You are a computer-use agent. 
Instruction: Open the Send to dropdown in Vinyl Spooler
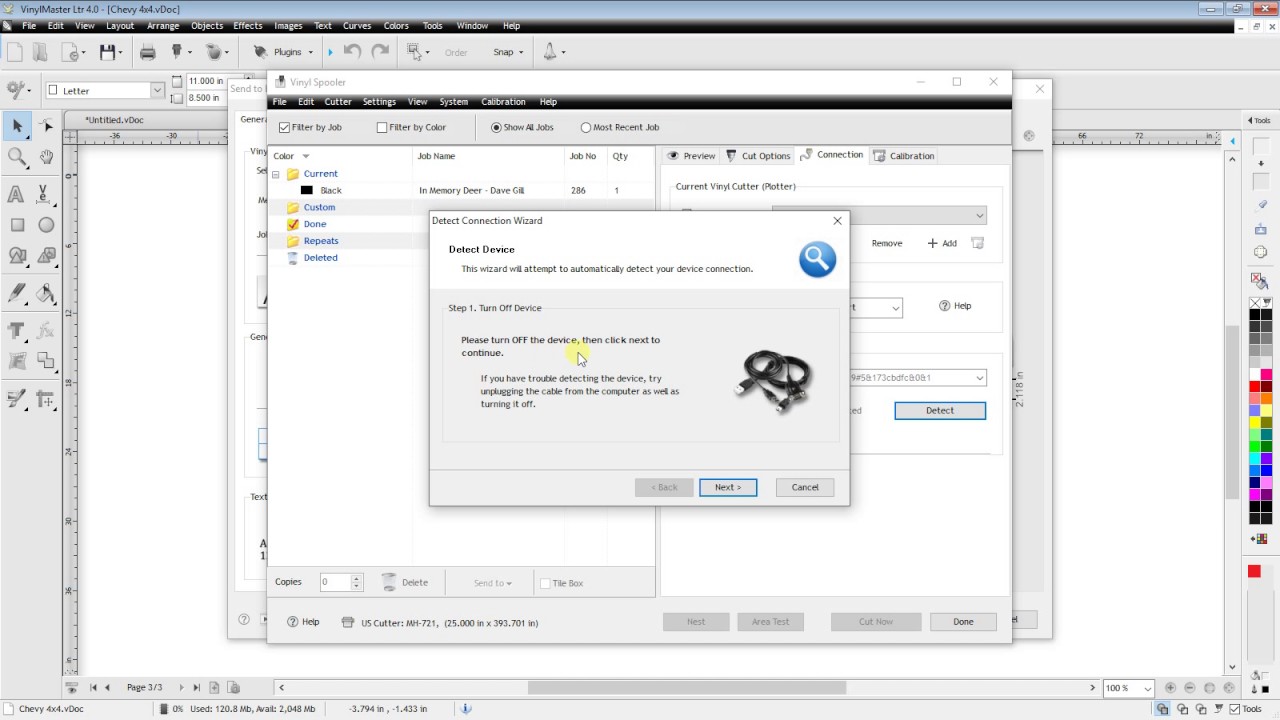[493, 583]
